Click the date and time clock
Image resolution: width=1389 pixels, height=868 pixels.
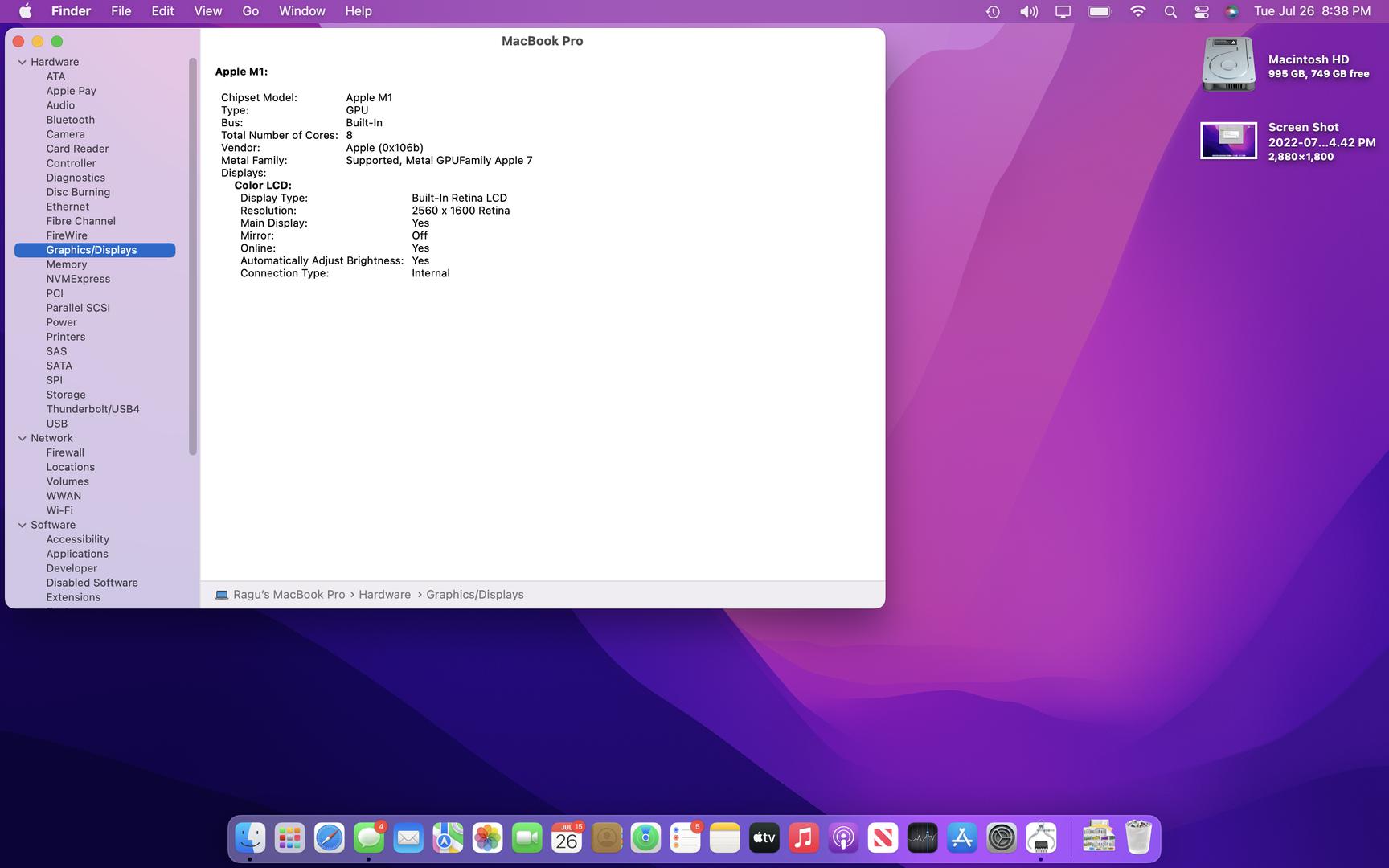(x=1312, y=11)
